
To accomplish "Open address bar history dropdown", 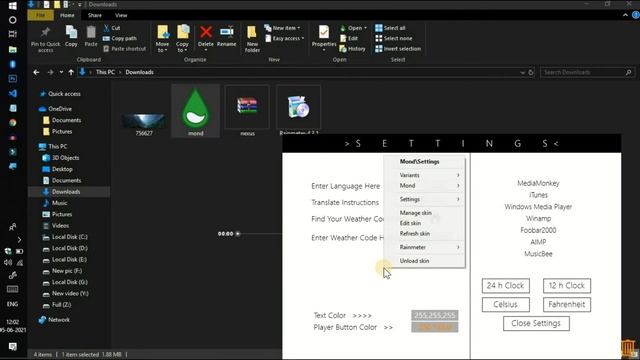I will click(x=522, y=72).
